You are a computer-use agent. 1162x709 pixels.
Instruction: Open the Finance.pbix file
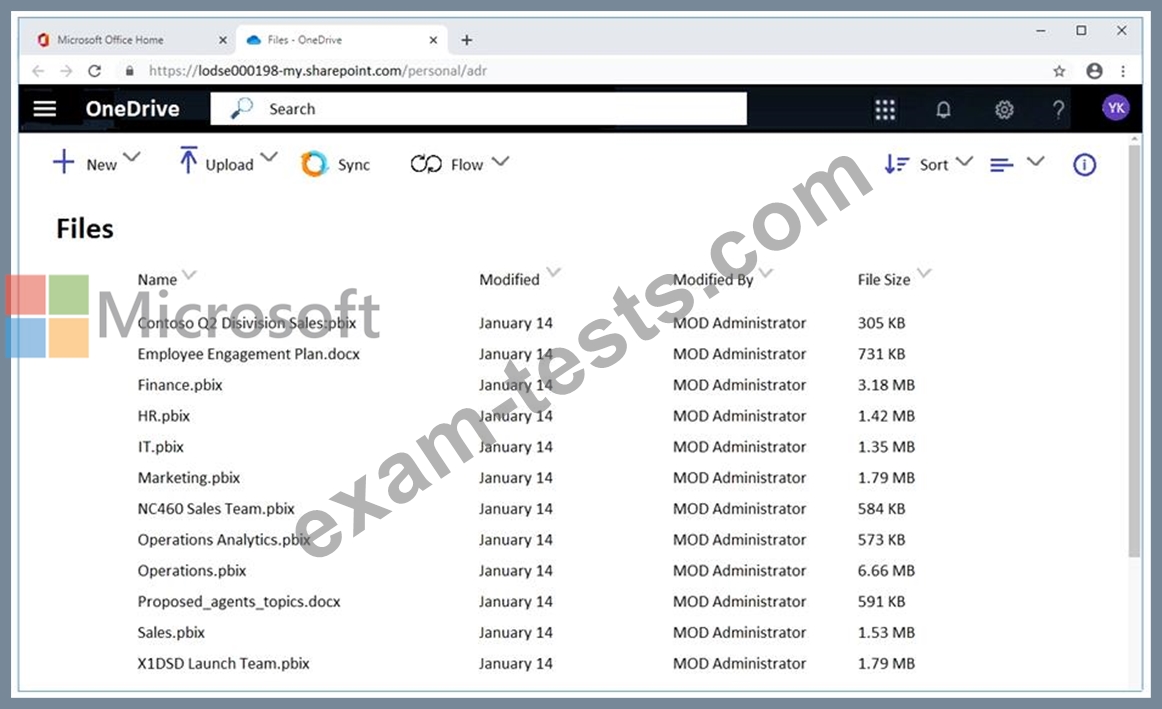point(180,385)
